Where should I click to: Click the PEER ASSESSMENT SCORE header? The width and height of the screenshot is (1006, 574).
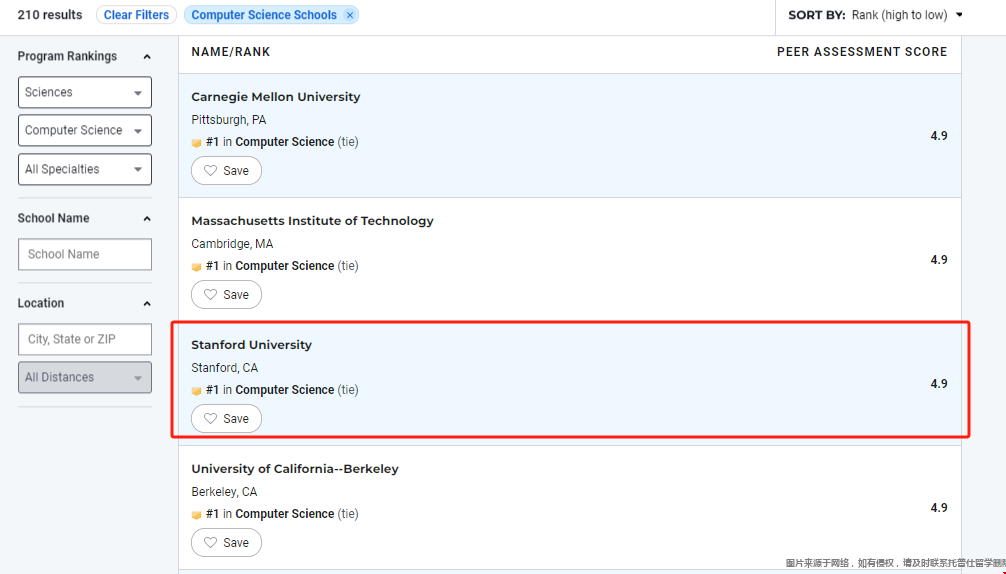point(862,52)
